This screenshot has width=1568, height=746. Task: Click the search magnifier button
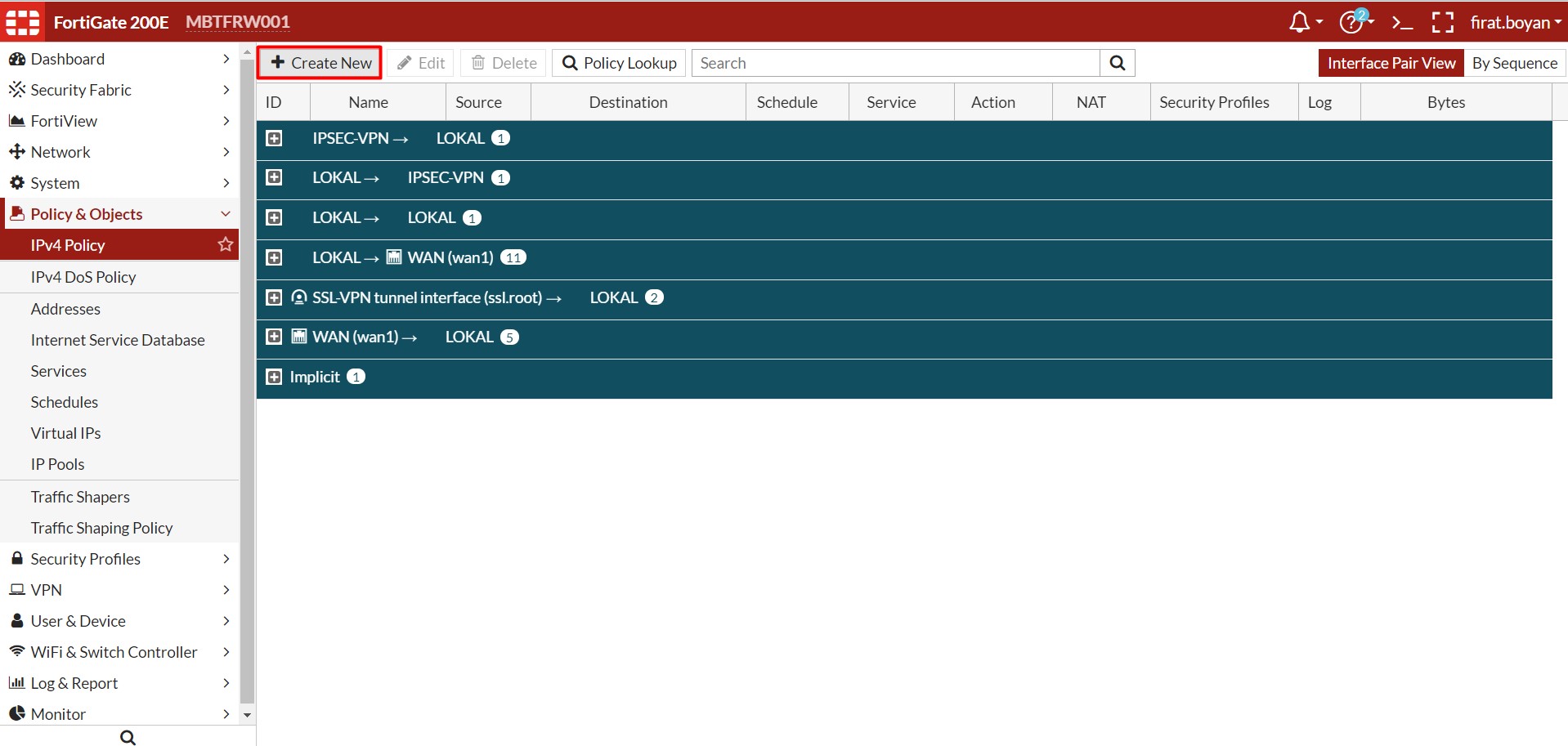[1118, 63]
